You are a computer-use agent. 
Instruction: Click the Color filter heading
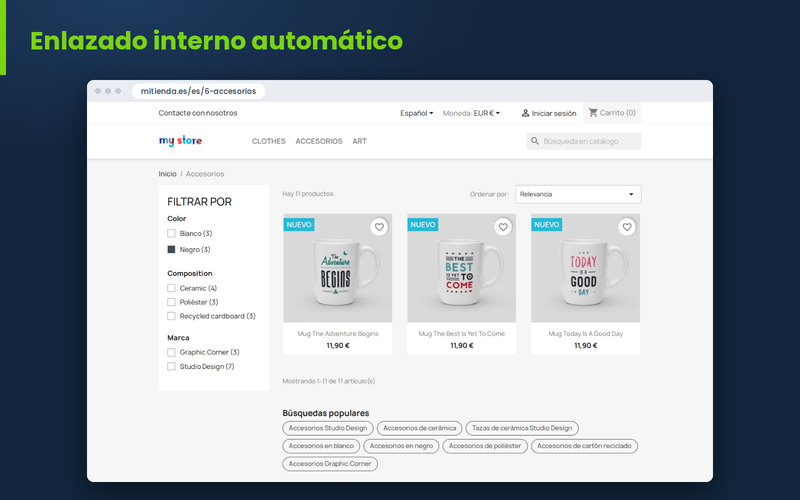pyautogui.click(x=177, y=218)
